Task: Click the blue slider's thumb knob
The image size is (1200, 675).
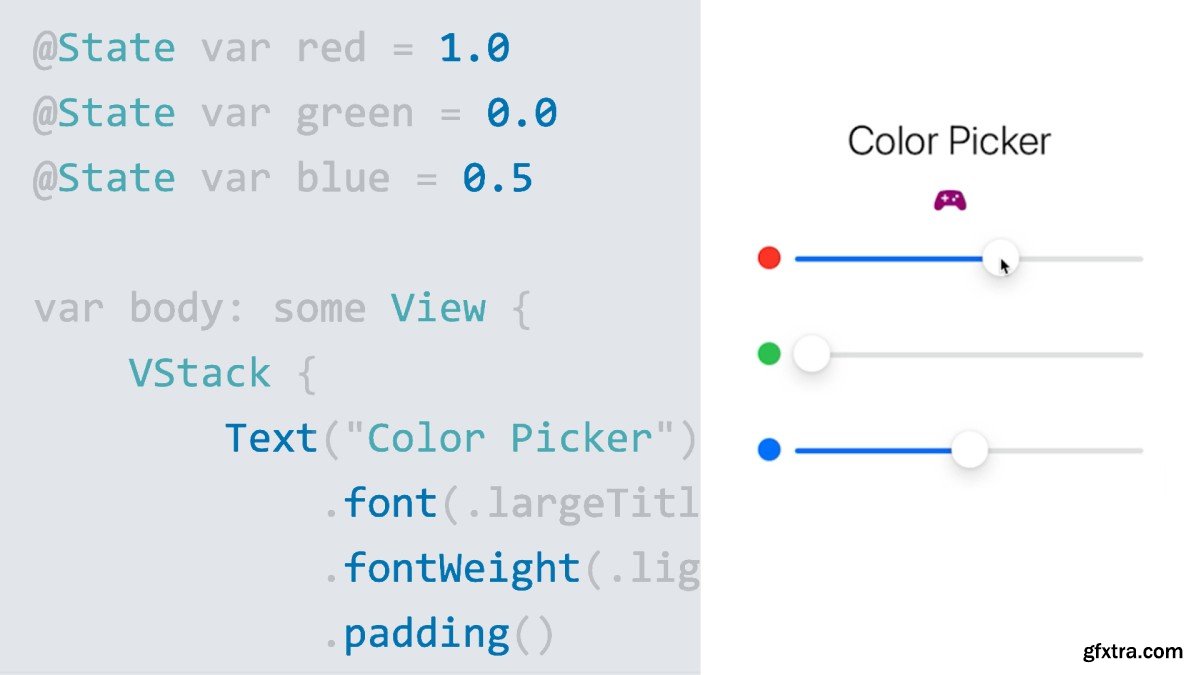Action: 968,450
